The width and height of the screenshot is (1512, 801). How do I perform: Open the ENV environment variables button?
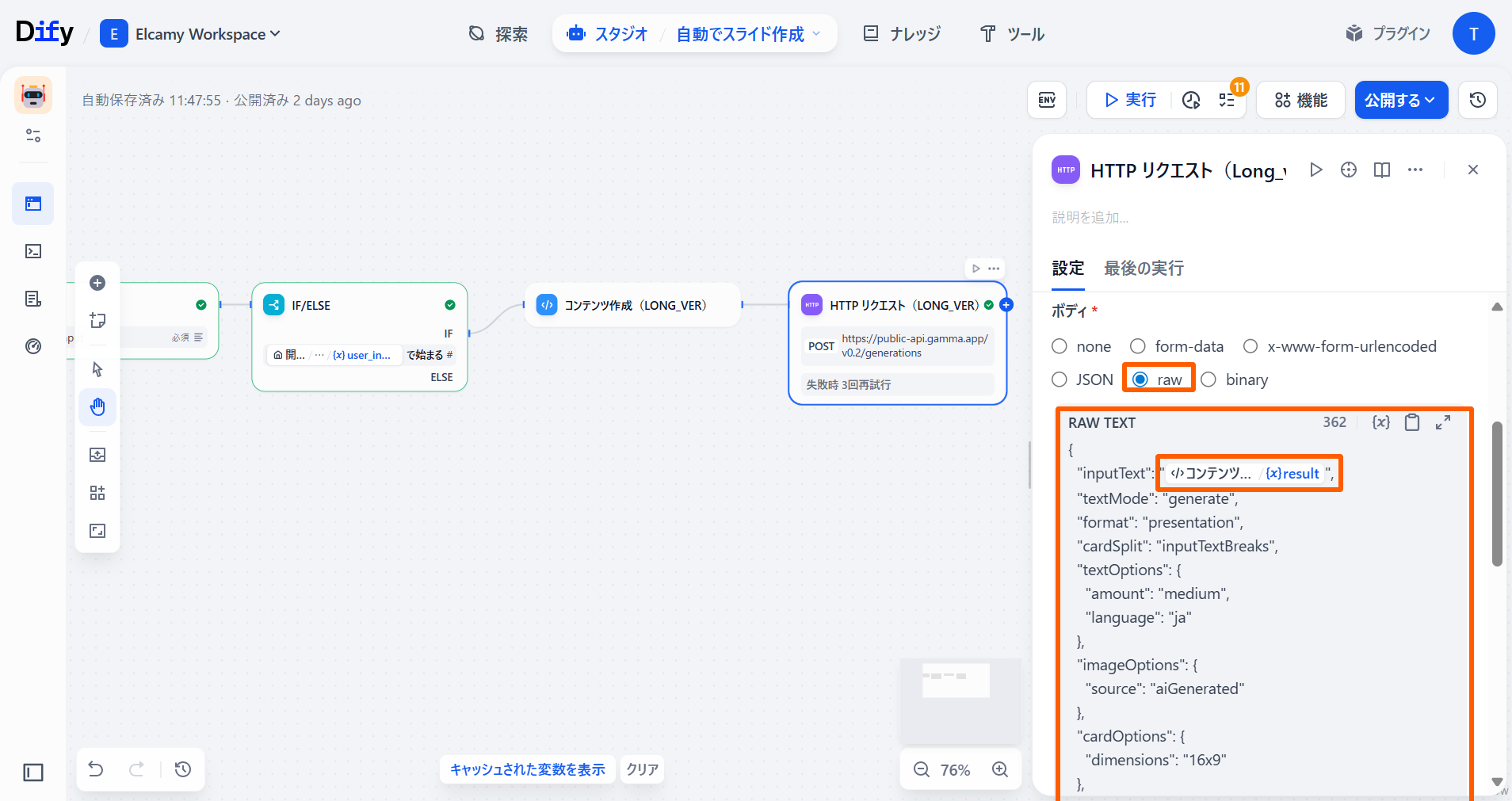click(x=1047, y=100)
